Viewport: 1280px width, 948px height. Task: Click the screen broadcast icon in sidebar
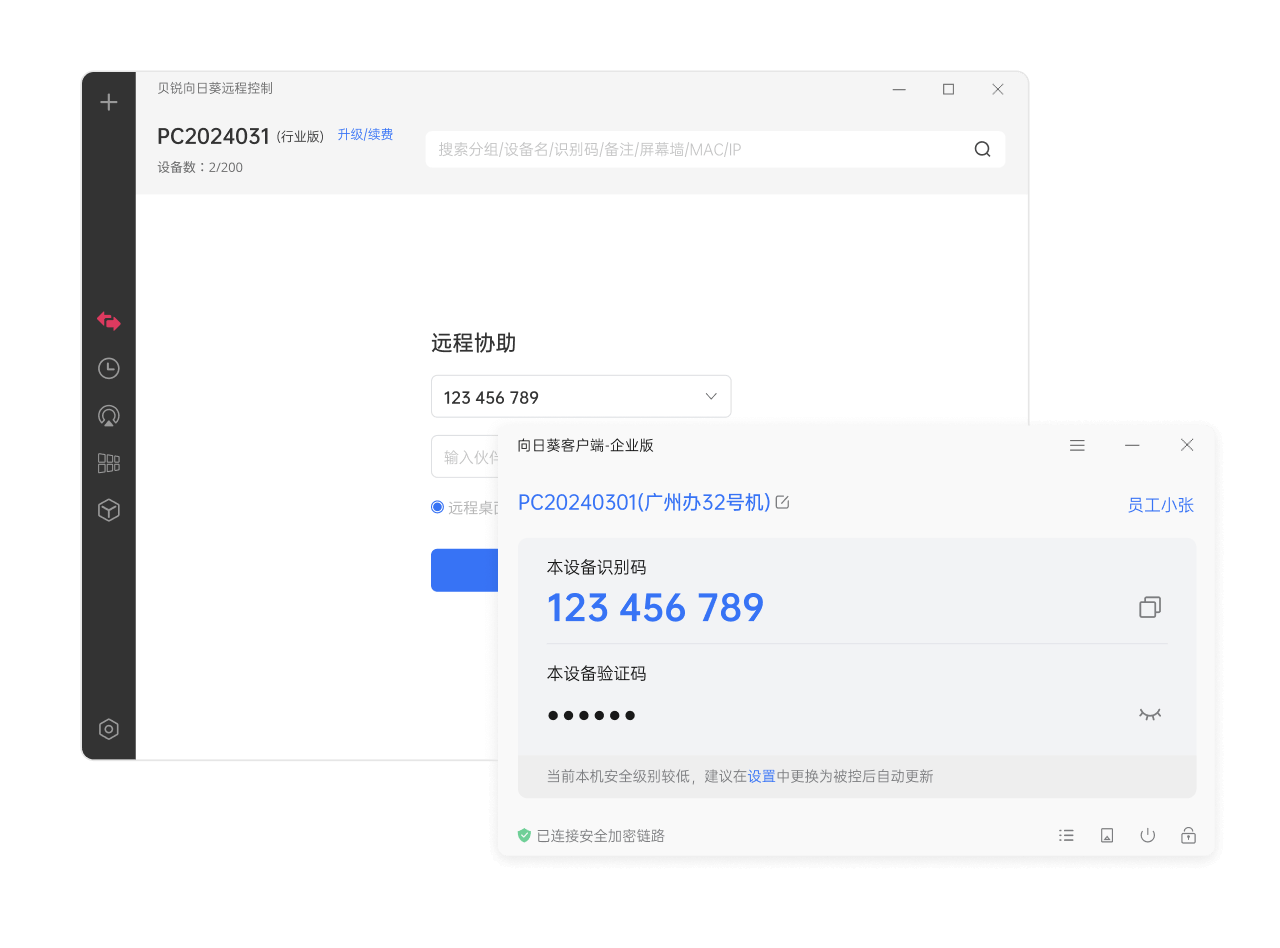pyautogui.click(x=108, y=415)
